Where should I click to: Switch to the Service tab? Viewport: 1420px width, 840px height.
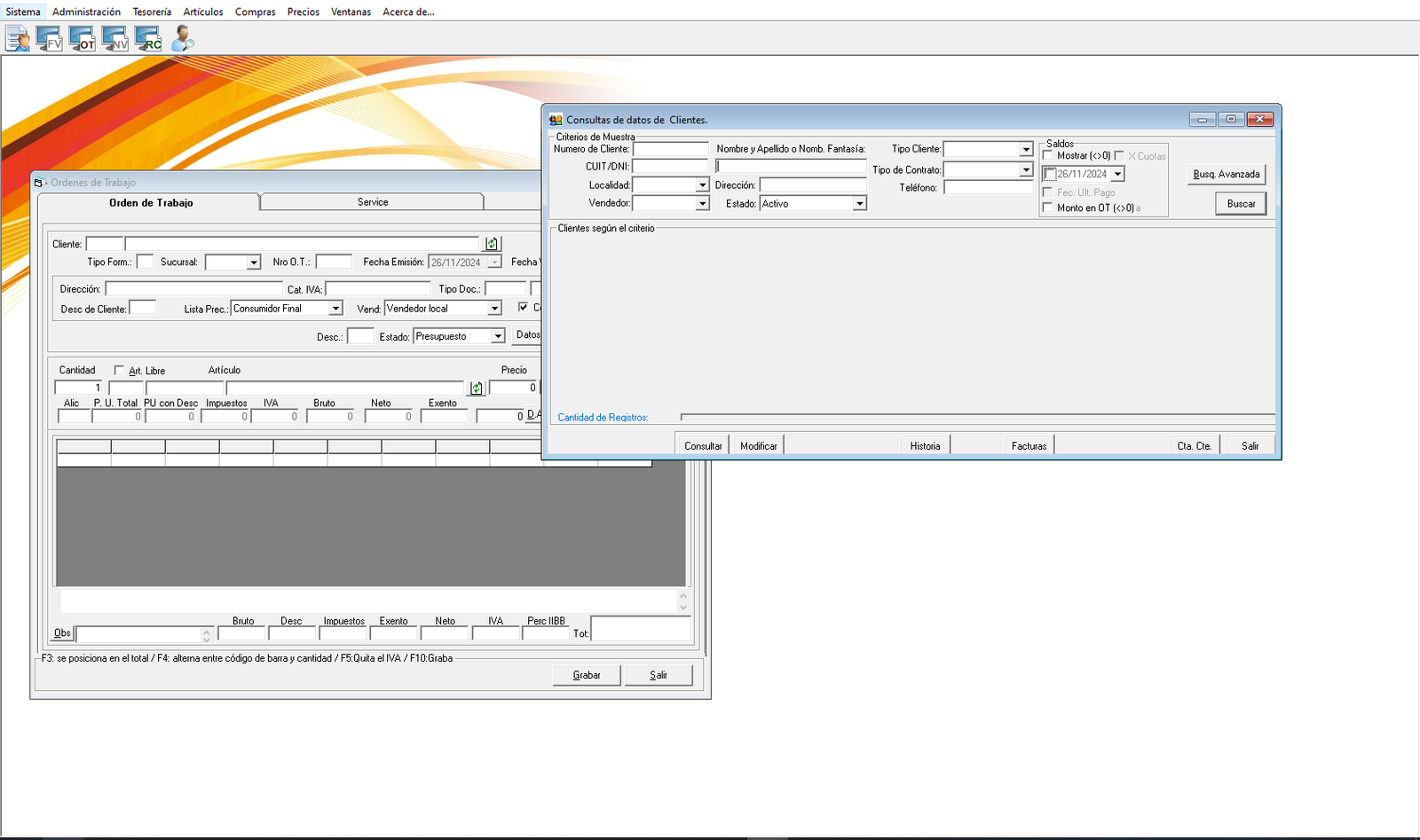(373, 202)
